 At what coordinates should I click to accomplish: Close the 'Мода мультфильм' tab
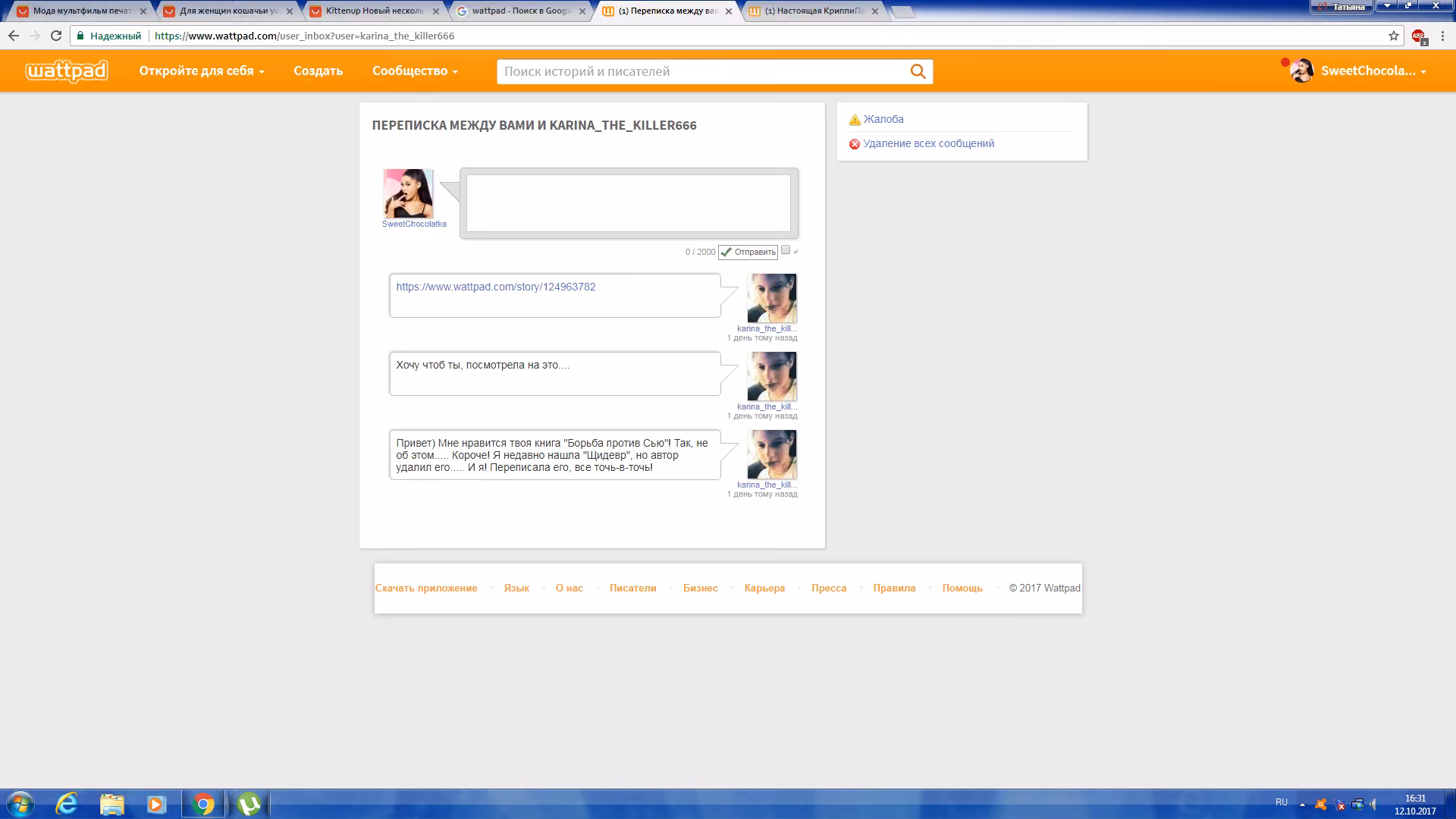pyautogui.click(x=143, y=11)
